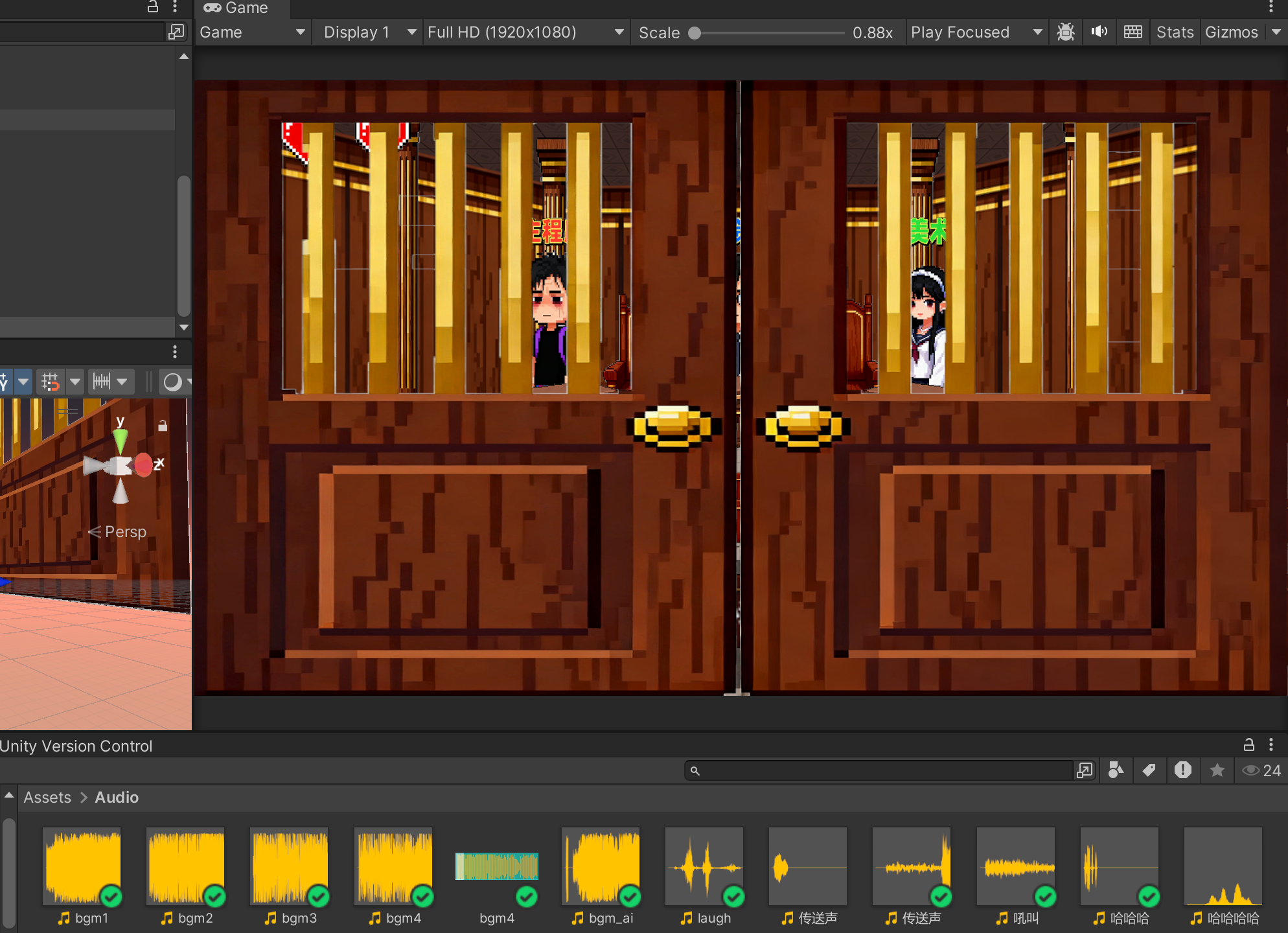The width and height of the screenshot is (1288, 933).
Task: Toggle hidden packages eye icon
Action: coord(1251,770)
